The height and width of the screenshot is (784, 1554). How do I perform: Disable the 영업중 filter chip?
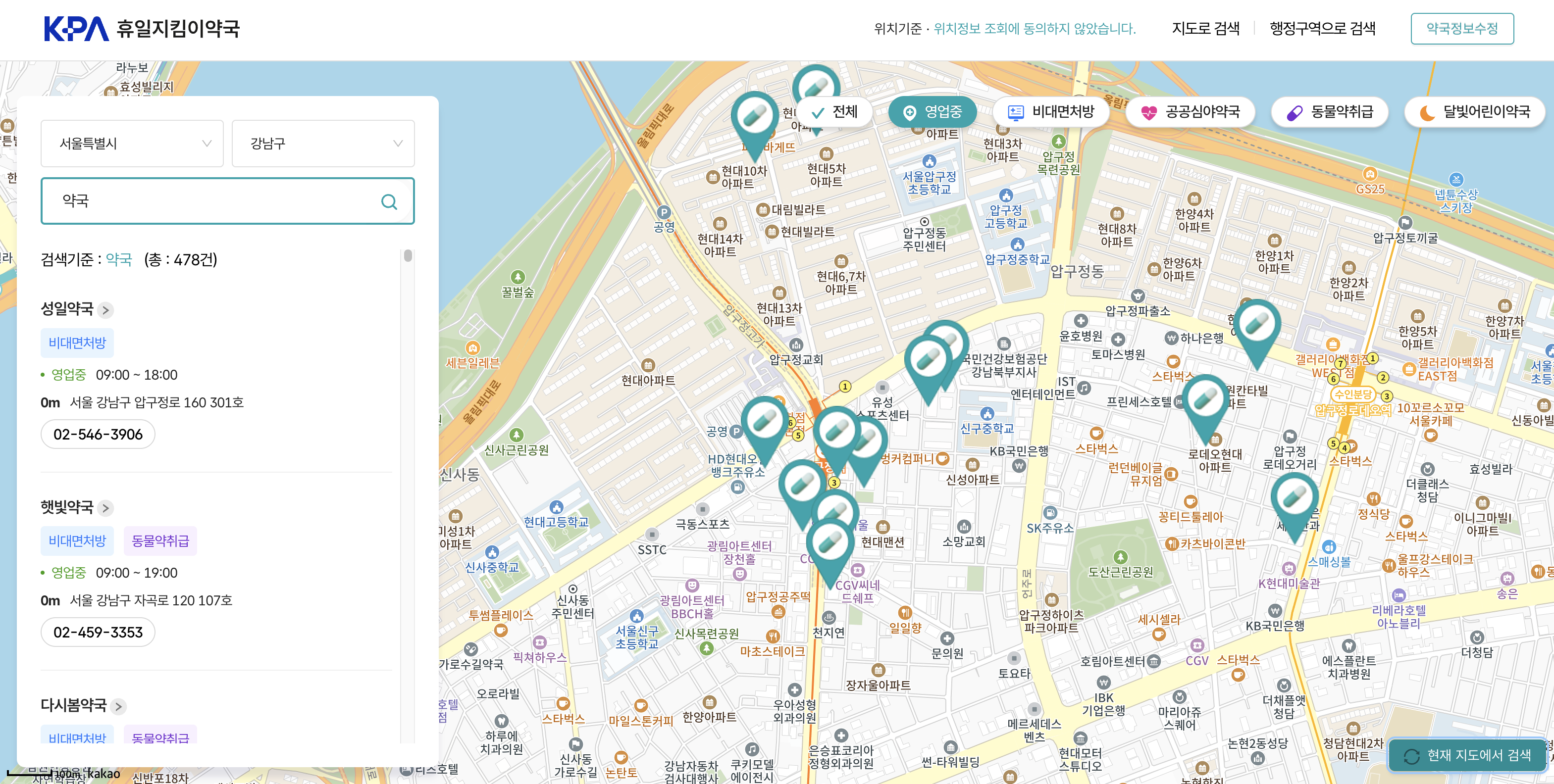pos(932,111)
